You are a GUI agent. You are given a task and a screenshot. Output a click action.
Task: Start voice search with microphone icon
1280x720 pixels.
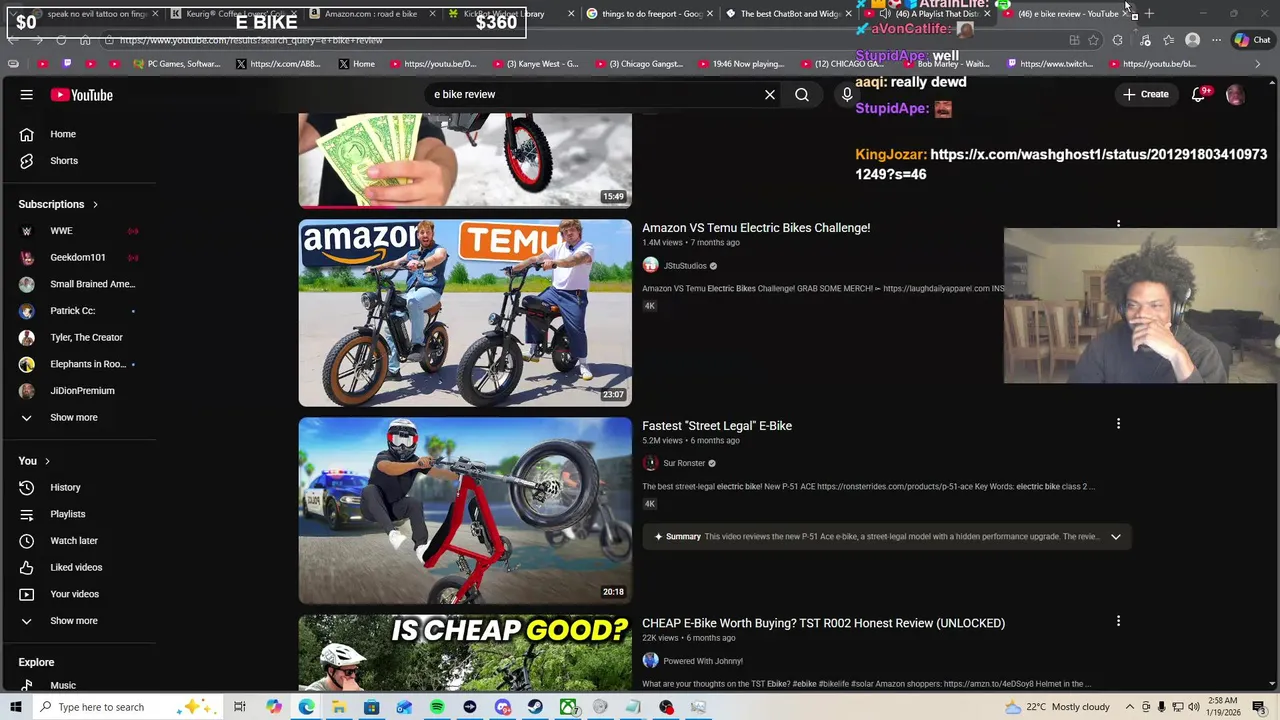click(847, 95)
